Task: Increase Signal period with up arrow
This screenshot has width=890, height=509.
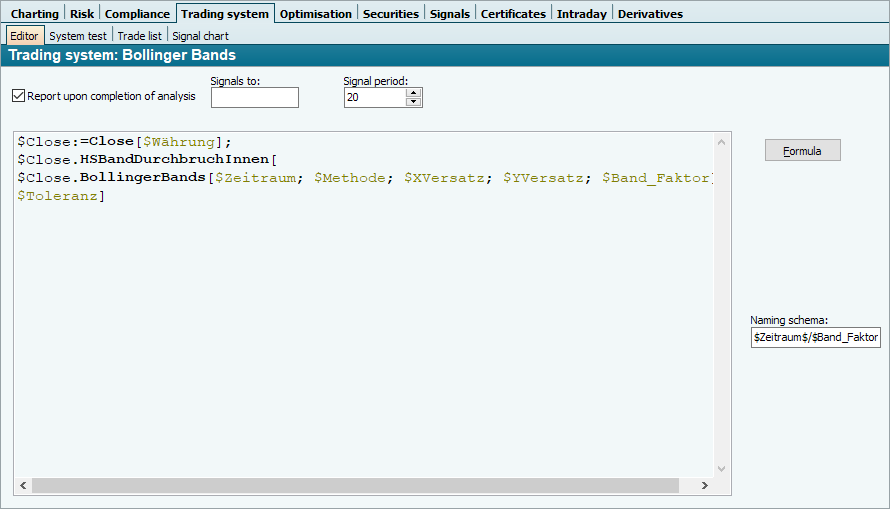Action: pos(414,93)
